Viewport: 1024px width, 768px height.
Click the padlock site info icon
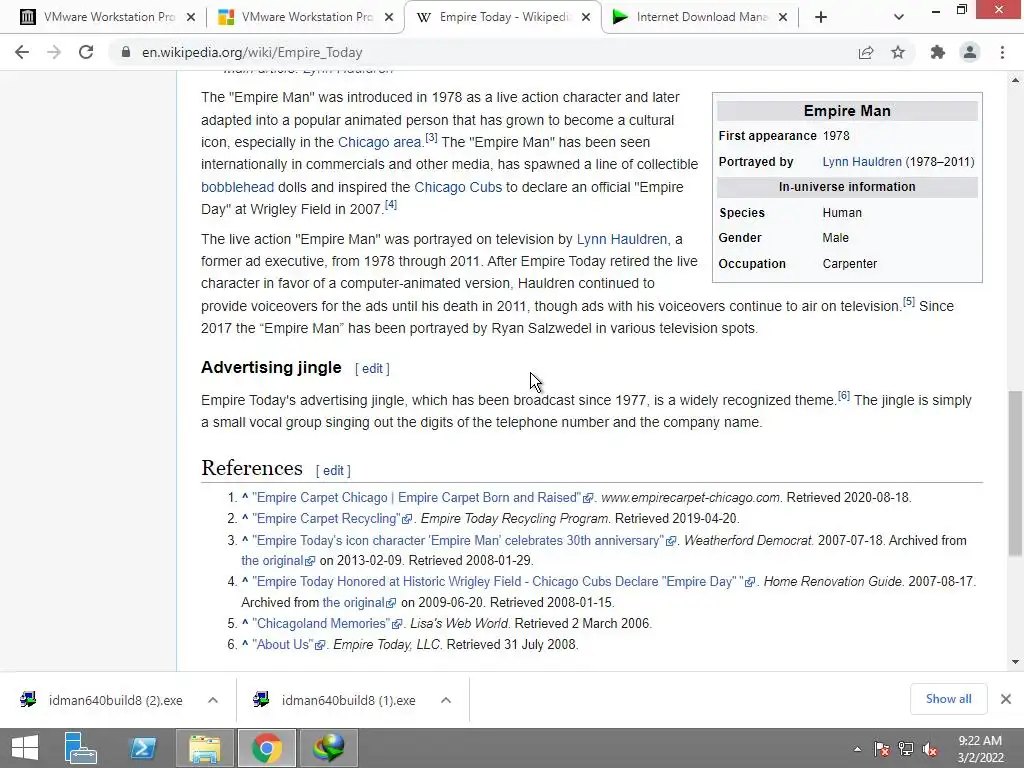click(x=125, y=52)
